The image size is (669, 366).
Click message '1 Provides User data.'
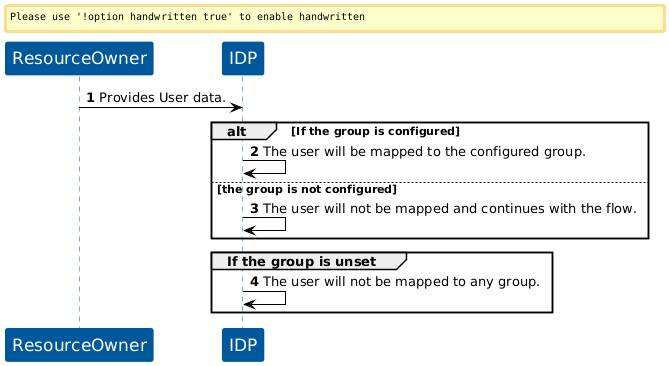156,98
